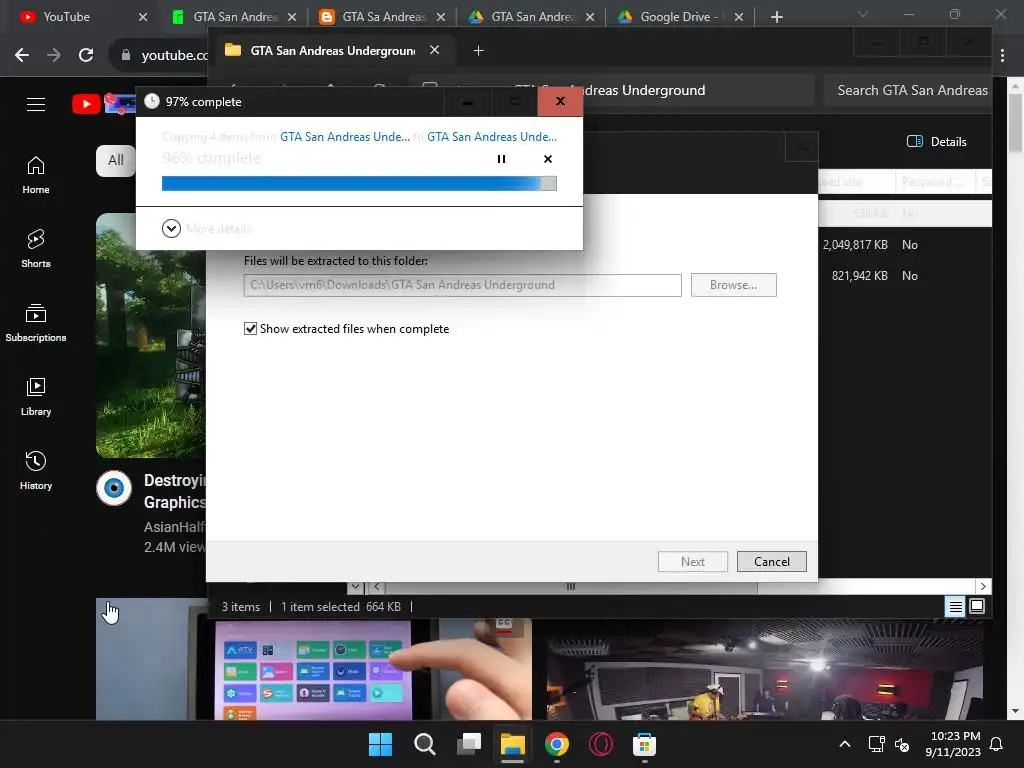Open the recording studio video thumbnail
The width and height of the screenshot is (1024, 768).
tap(764, 669)
